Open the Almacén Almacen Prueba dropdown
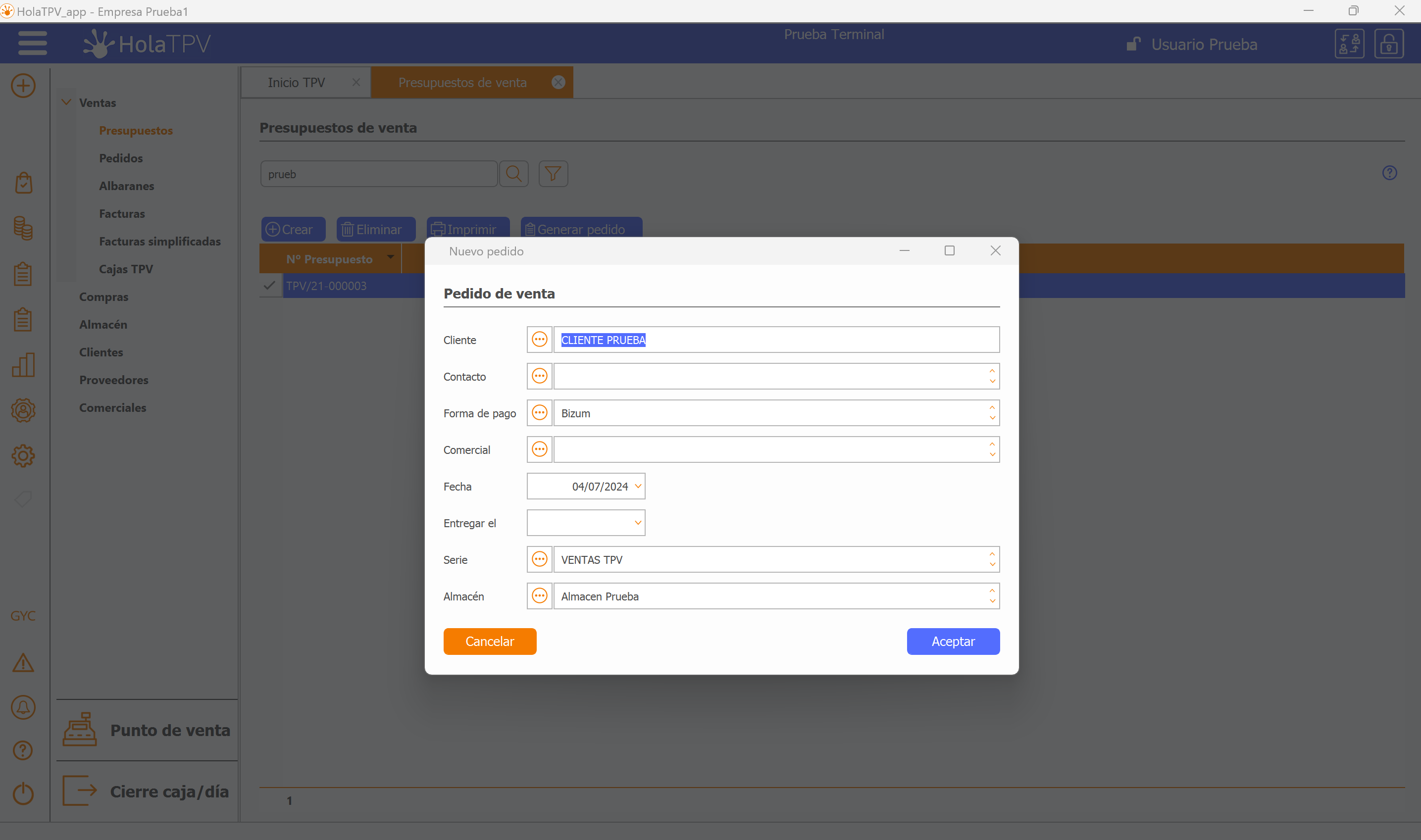The width and height of the screenshot is (1421, 840). 992,596
